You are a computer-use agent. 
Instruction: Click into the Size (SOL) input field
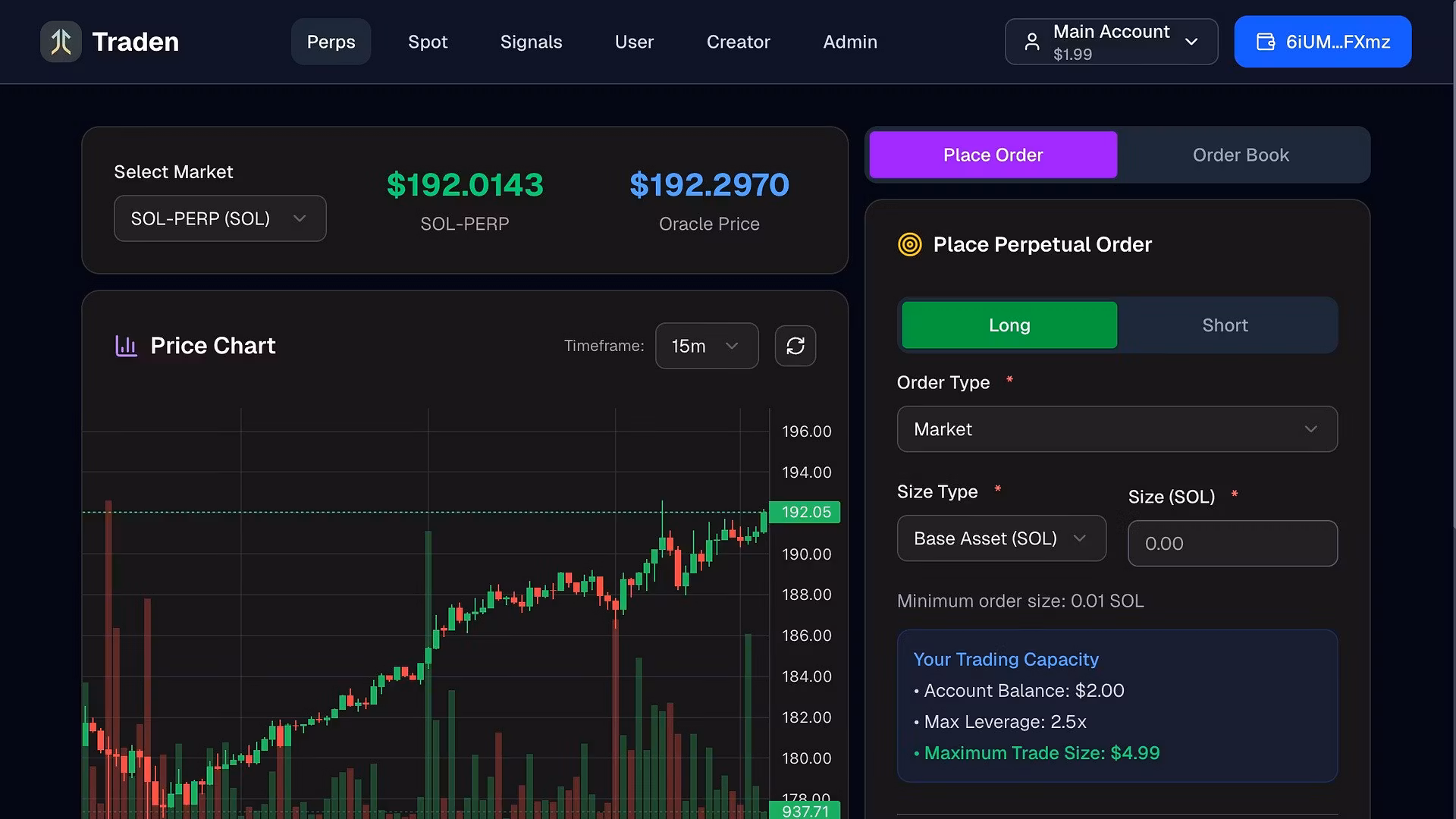(x=1232, y=543)
